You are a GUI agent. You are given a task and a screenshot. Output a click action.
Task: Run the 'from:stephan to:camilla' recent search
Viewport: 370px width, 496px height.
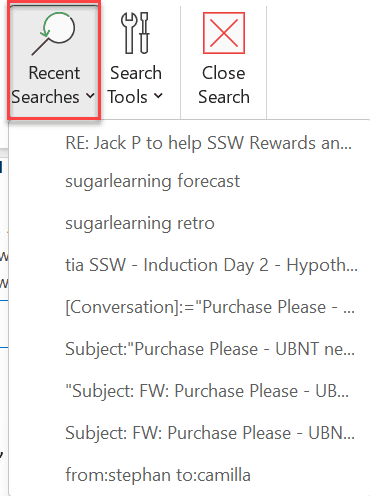[158, 475]
